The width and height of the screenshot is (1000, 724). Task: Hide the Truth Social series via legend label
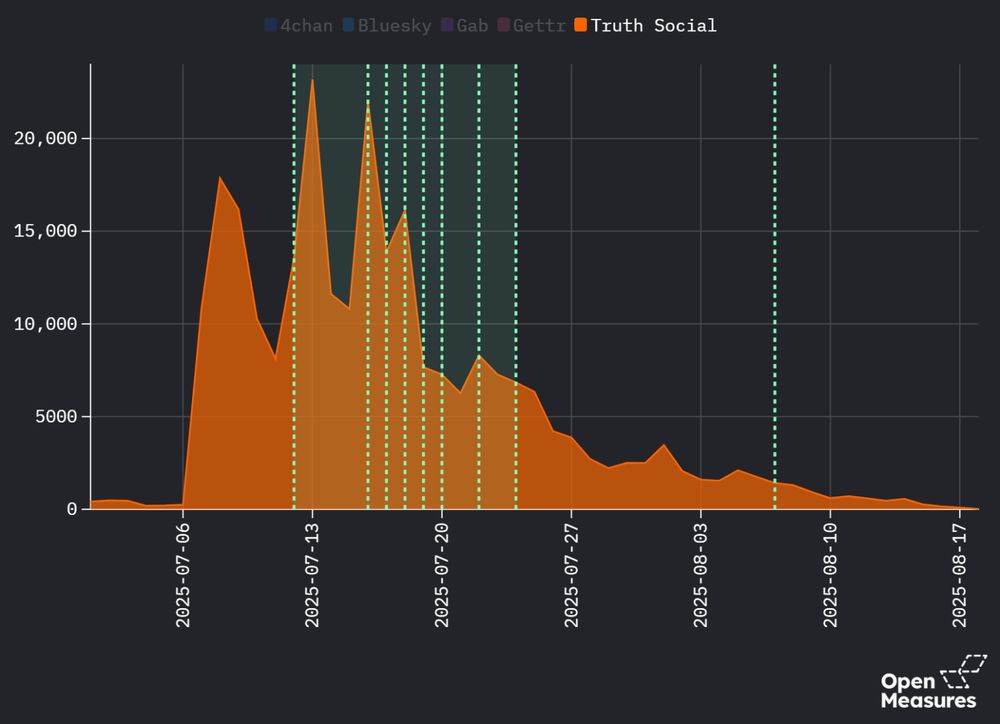(653, 26)
